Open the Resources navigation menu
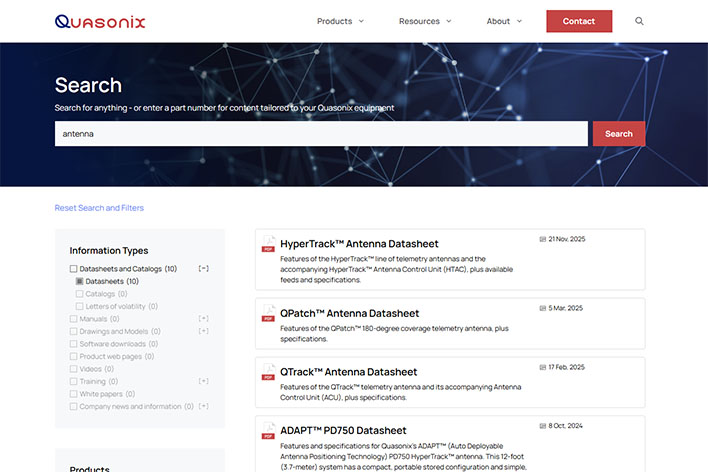The image size is (708, 472). (x=425, y=21)
